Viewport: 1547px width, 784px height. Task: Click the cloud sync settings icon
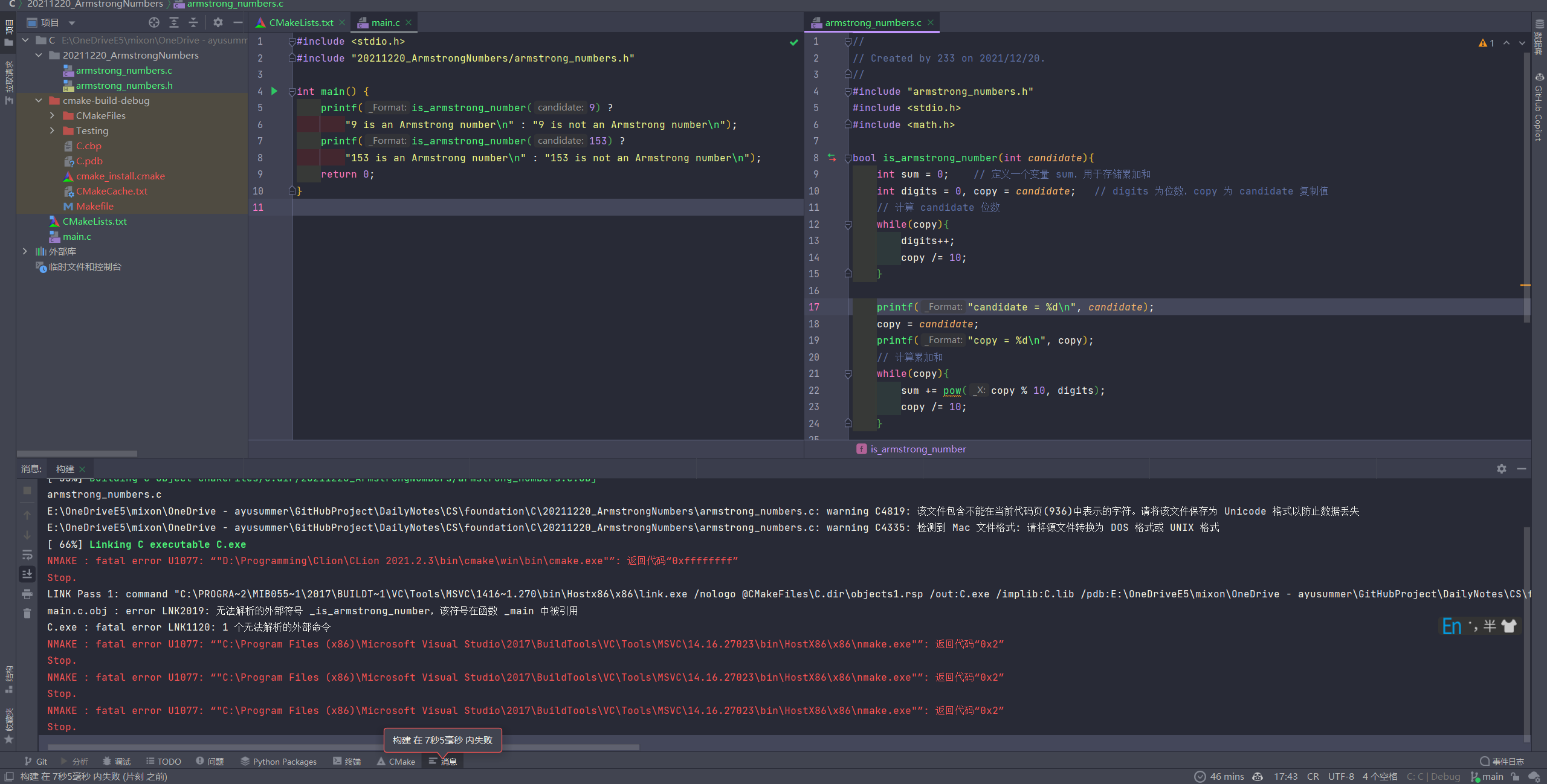1534,776
